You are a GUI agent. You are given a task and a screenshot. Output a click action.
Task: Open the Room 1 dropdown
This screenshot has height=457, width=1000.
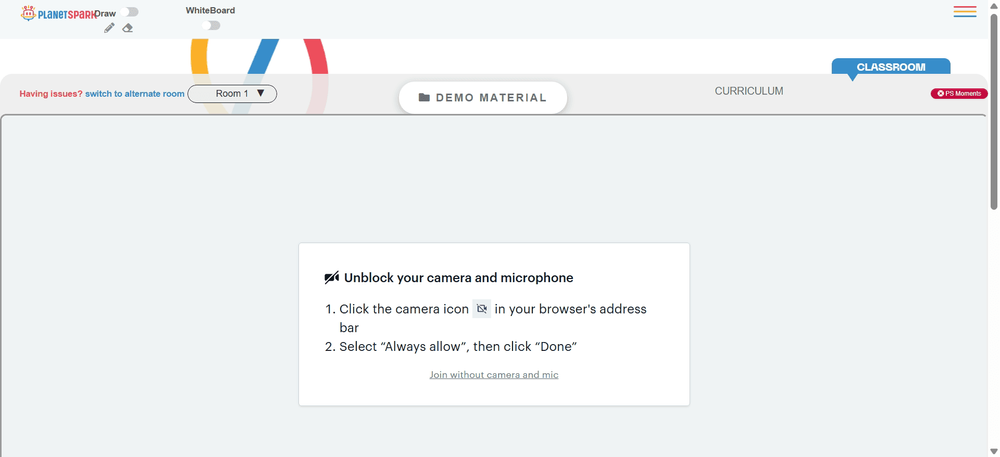(232, 94)
